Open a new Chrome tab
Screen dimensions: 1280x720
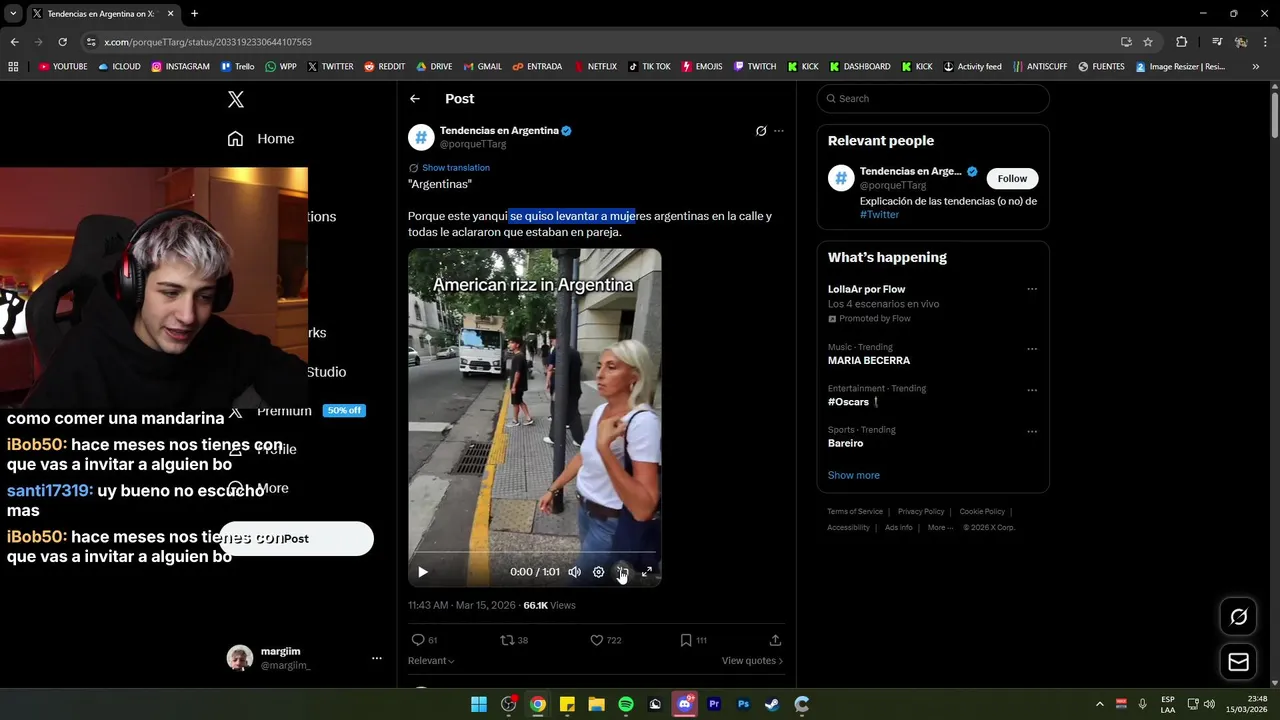(x=194, y=14)
